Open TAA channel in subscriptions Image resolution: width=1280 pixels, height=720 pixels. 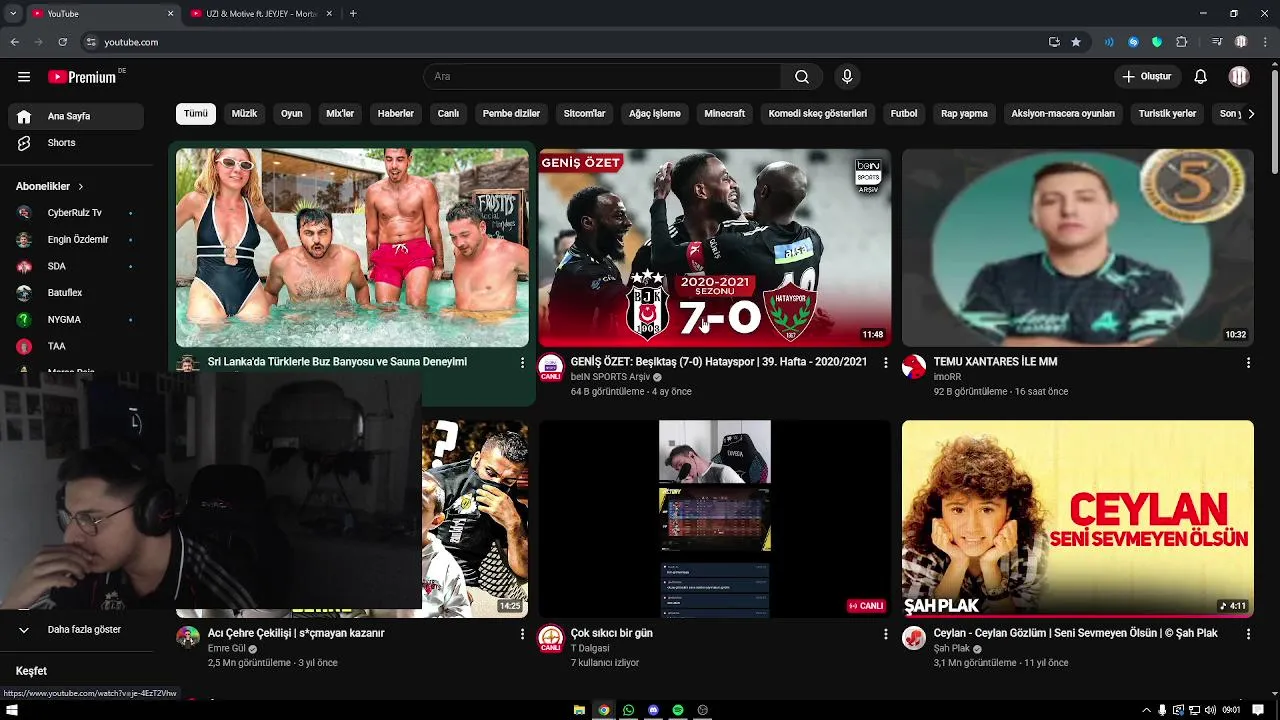coord(77,346)
